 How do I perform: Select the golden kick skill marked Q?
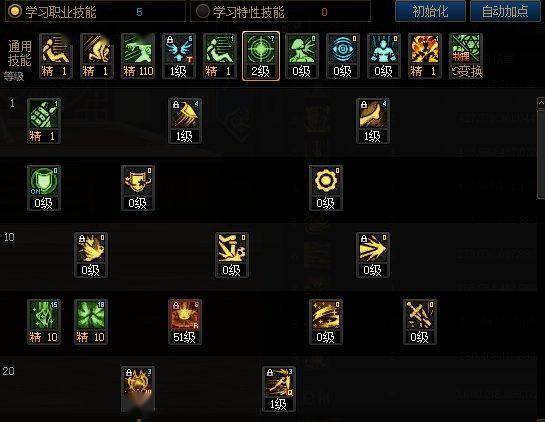[279, 389]
